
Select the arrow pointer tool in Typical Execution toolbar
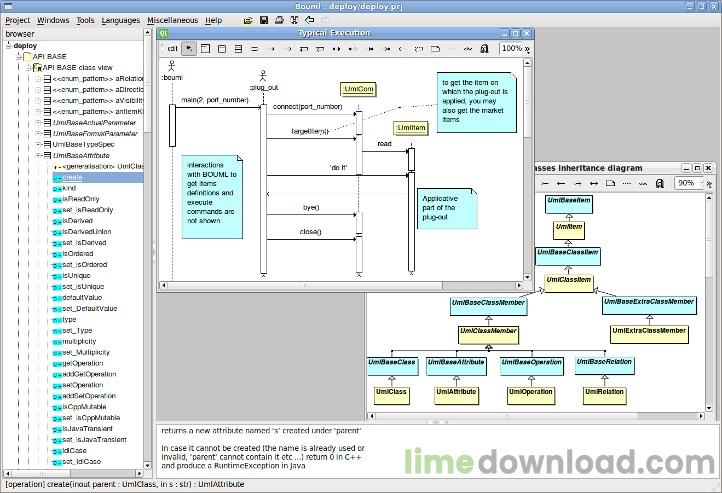click(x=189, y=48)
